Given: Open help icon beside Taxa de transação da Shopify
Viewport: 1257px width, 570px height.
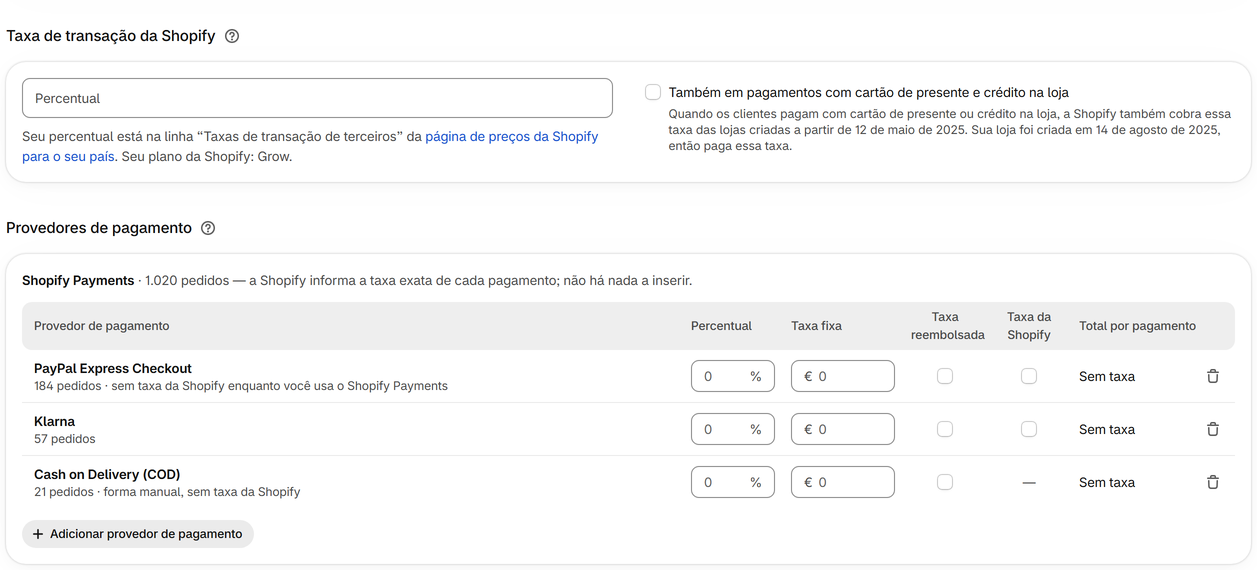Looking at the screenshot, I should click(232, 36).
